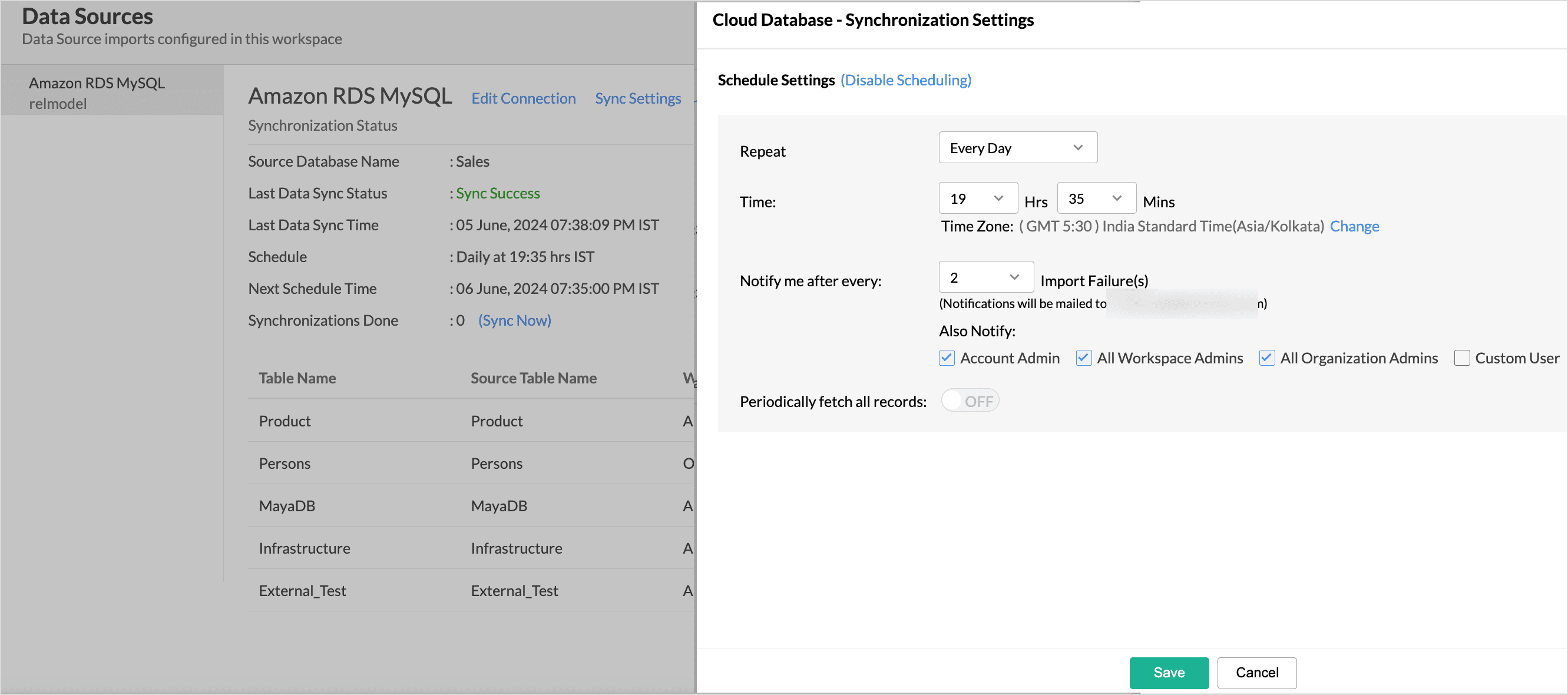Viewport: 1568px width, 695px height.
Task: Click the External_Test table name cell
Action: click(303, 591)
